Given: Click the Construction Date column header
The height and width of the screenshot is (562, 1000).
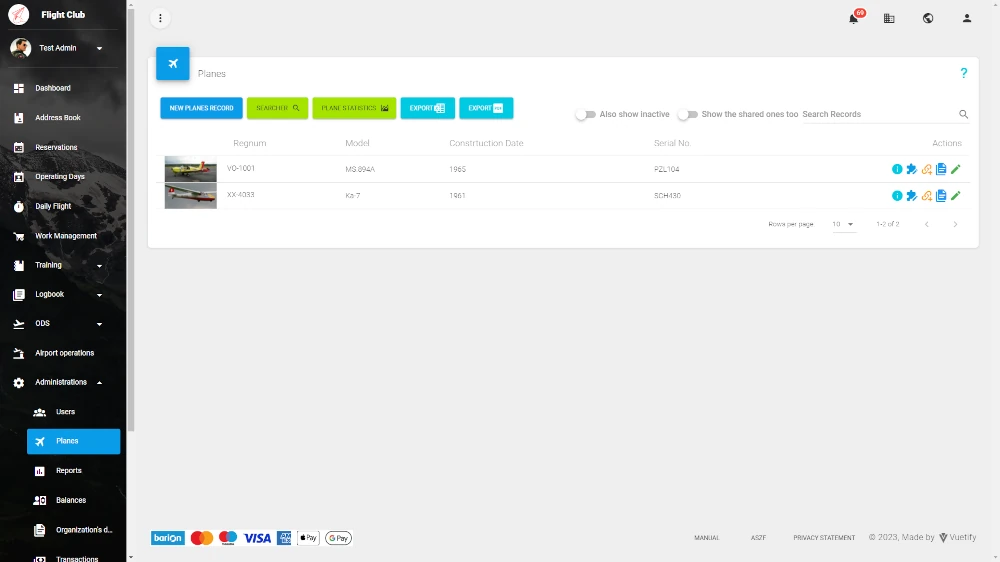Looking at the screenshot, I should click(486, 144).
